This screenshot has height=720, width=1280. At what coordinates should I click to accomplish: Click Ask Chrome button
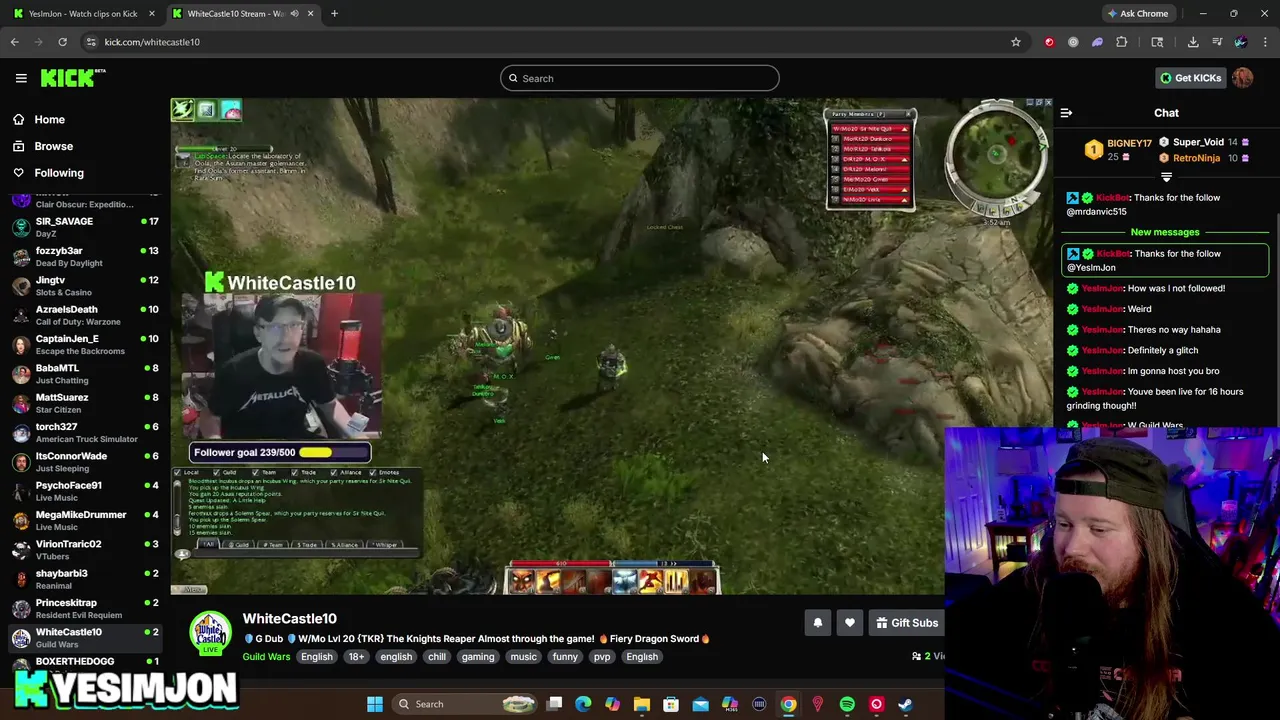click(x=1137, y=14)
